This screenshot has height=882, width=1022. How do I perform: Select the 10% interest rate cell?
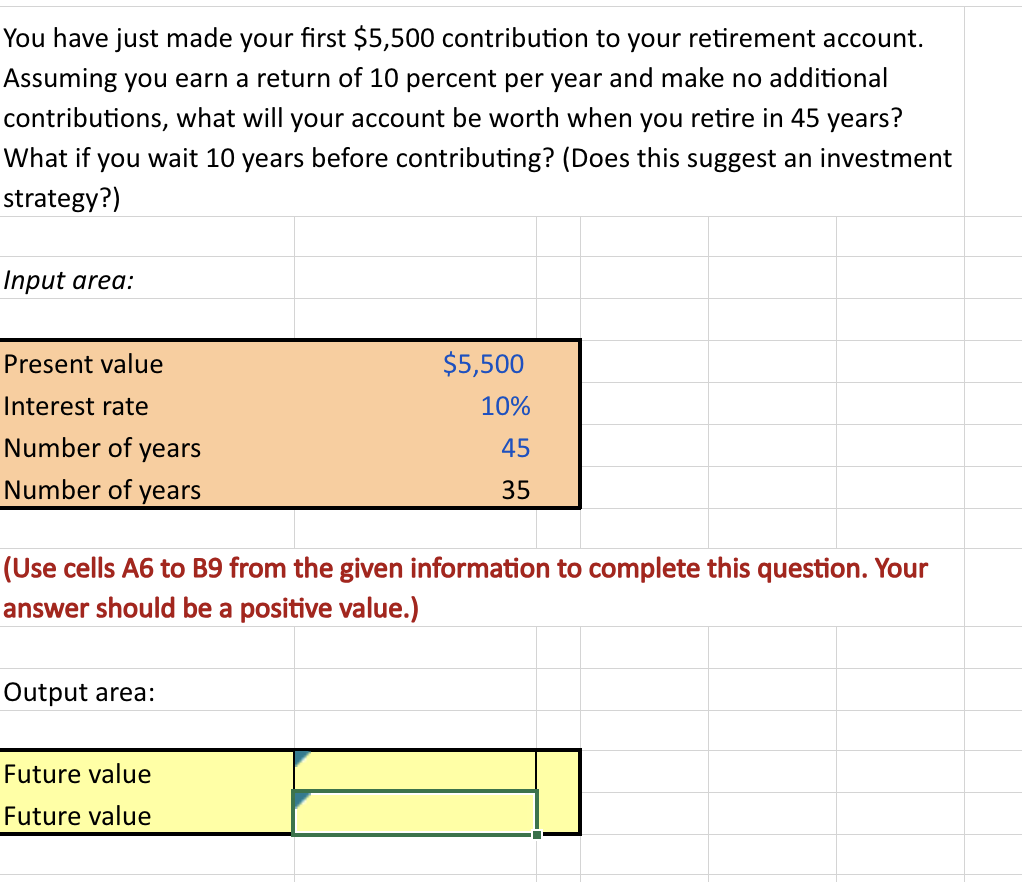(415, 405)
